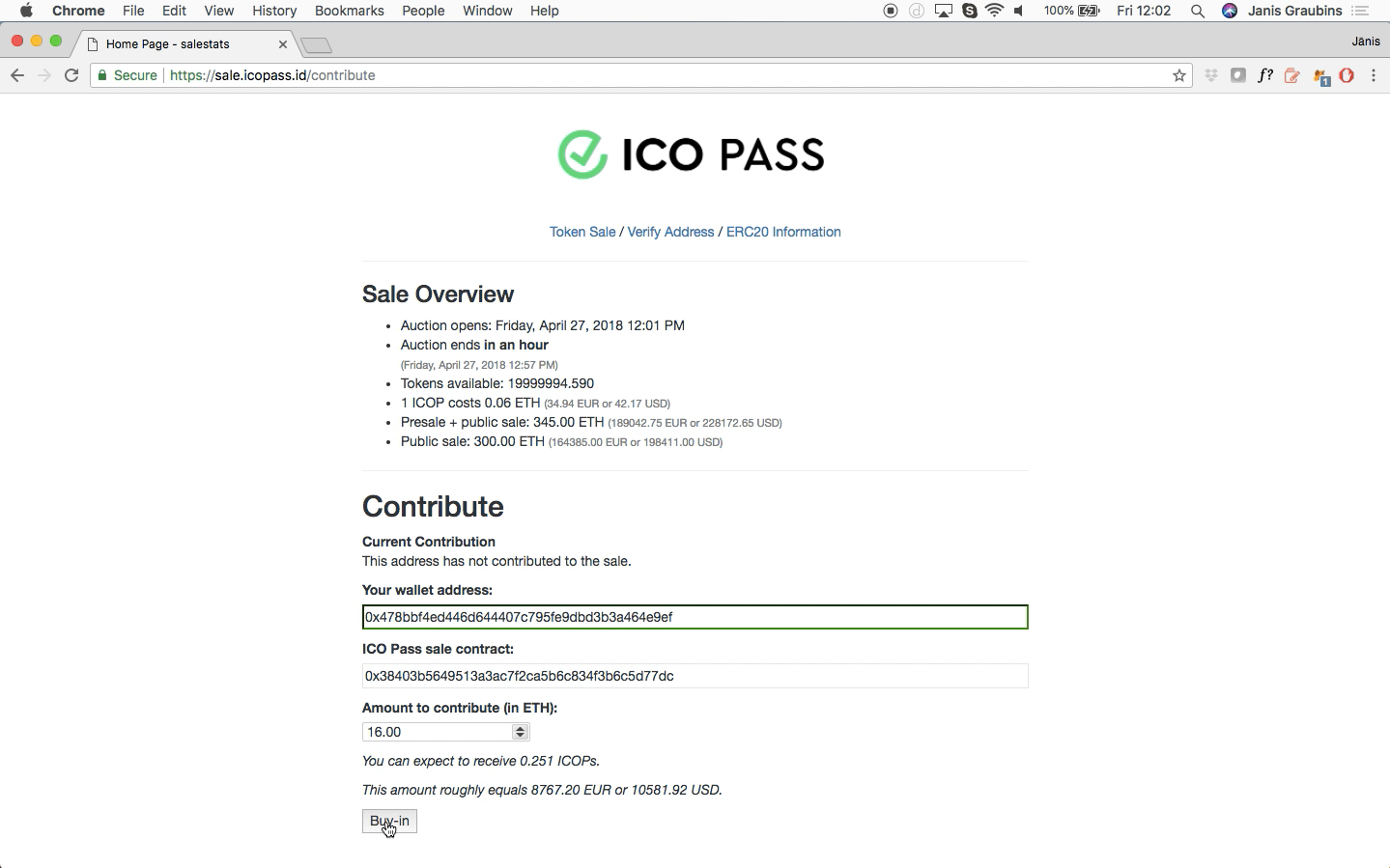Open Spotlight search in menu bar
The image size is (1390, 868).
pyautogui.click(x=1198, y=11)
